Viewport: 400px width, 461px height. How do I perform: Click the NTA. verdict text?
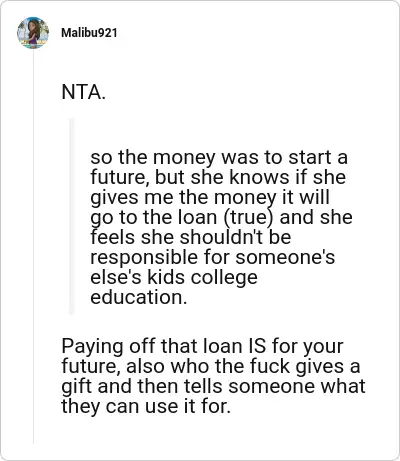[83, 92]
